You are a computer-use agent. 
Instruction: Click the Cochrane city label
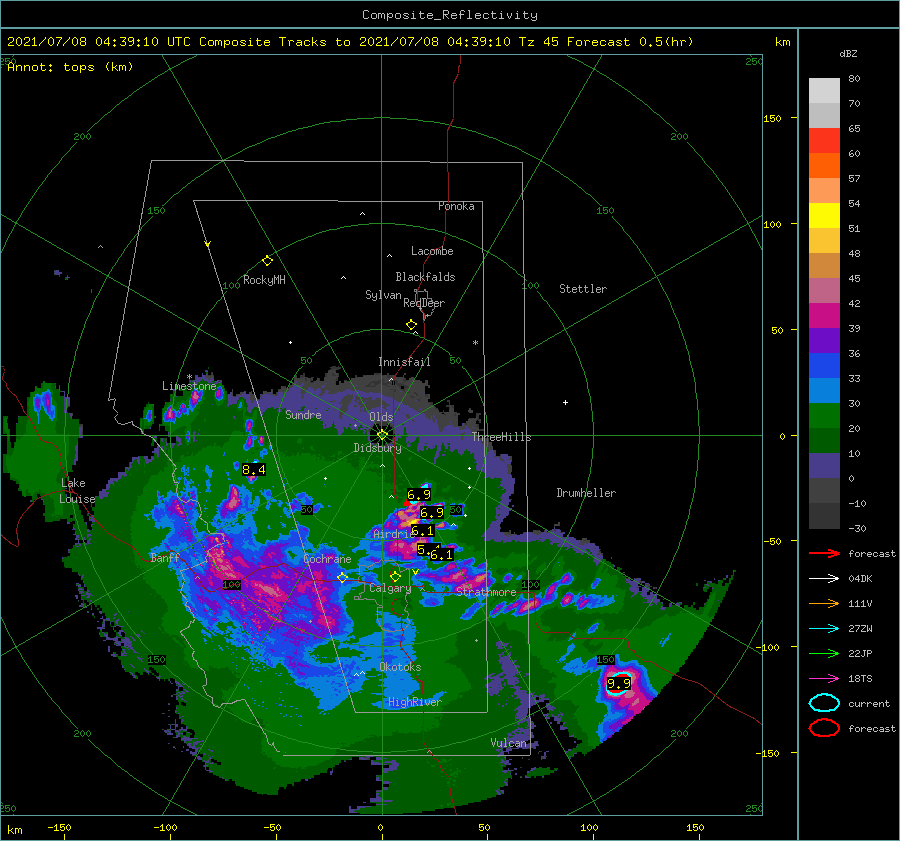pos(327,559)
